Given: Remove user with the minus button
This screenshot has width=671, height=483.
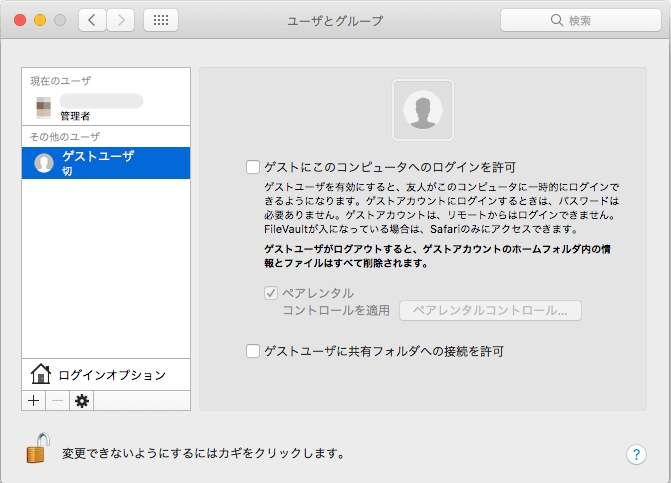Looking at the screenshot, I should coord(57,401).
